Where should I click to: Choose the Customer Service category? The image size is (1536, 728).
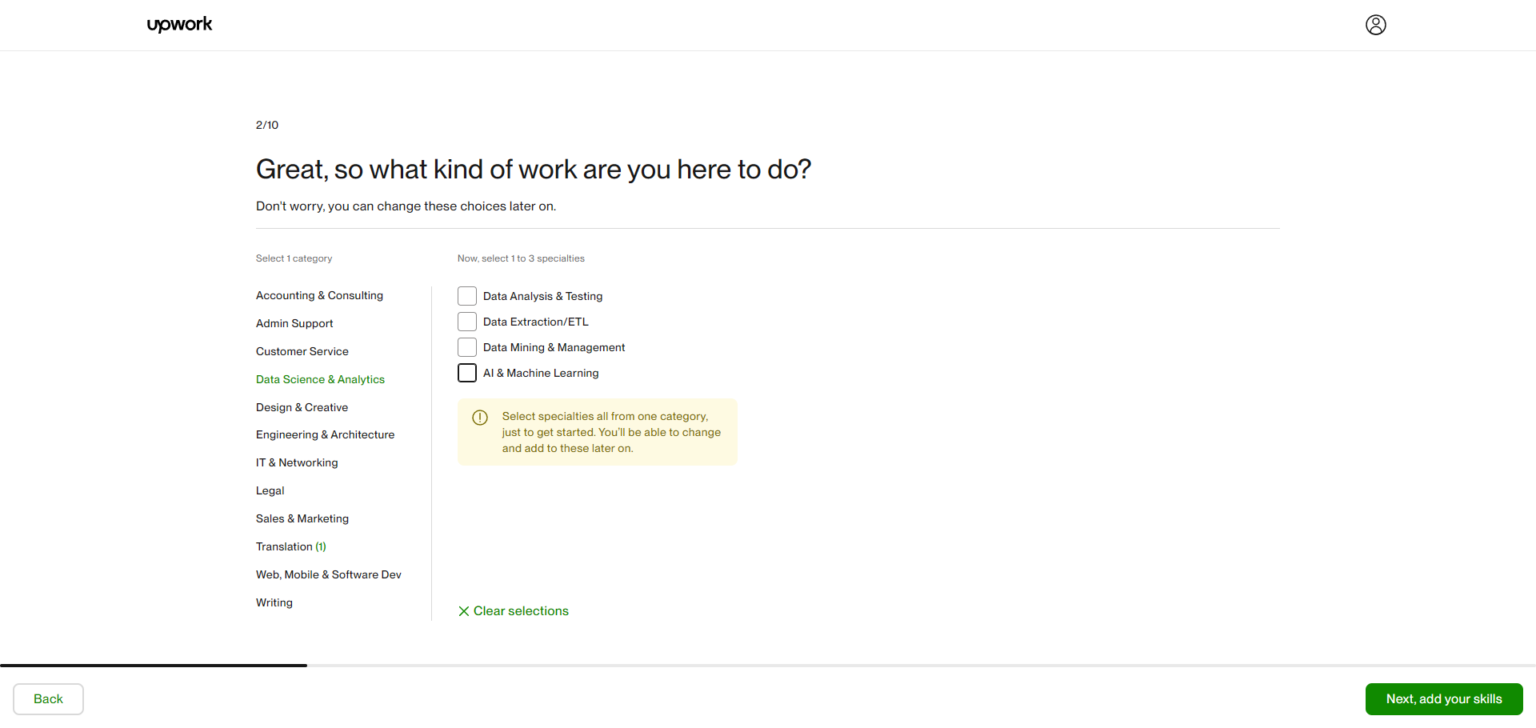(302, 351)
